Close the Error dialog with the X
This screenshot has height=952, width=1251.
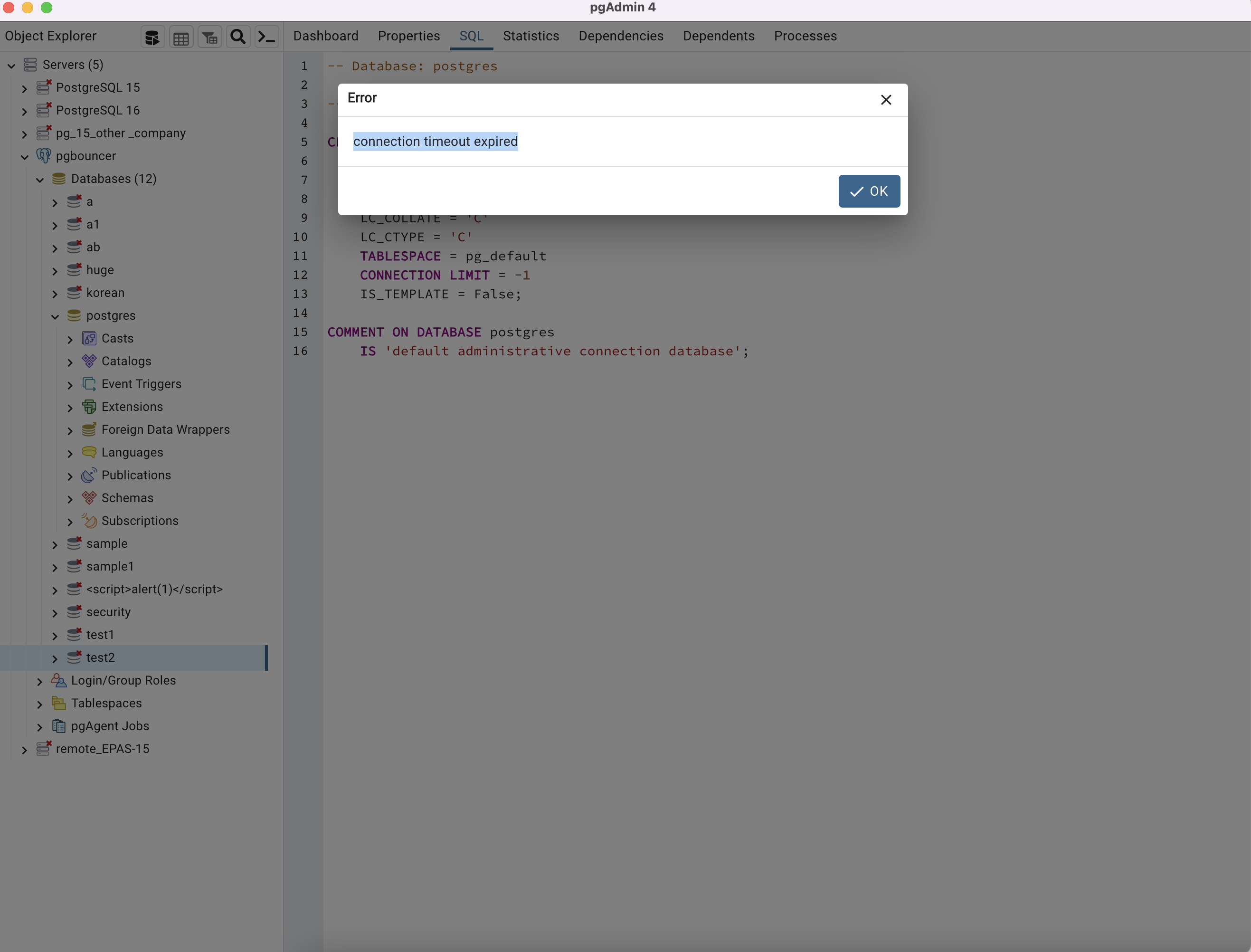click(886, 100)
